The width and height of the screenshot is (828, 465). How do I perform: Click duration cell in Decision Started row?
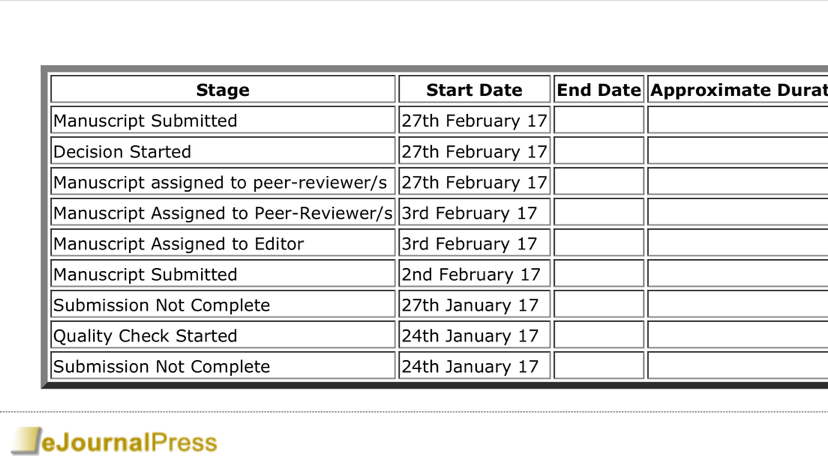pyautogui.click(x=738, y=152)
